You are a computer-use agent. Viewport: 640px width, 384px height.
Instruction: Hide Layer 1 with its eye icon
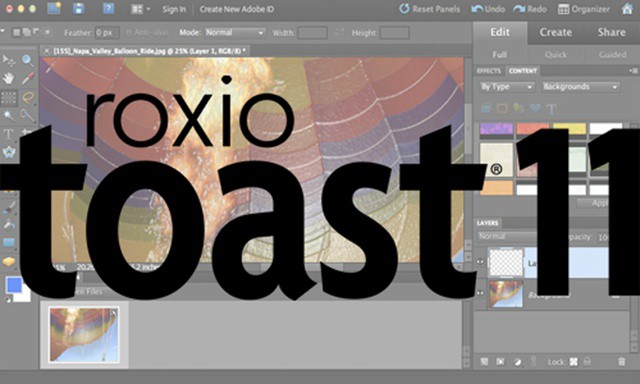point(480,262)
